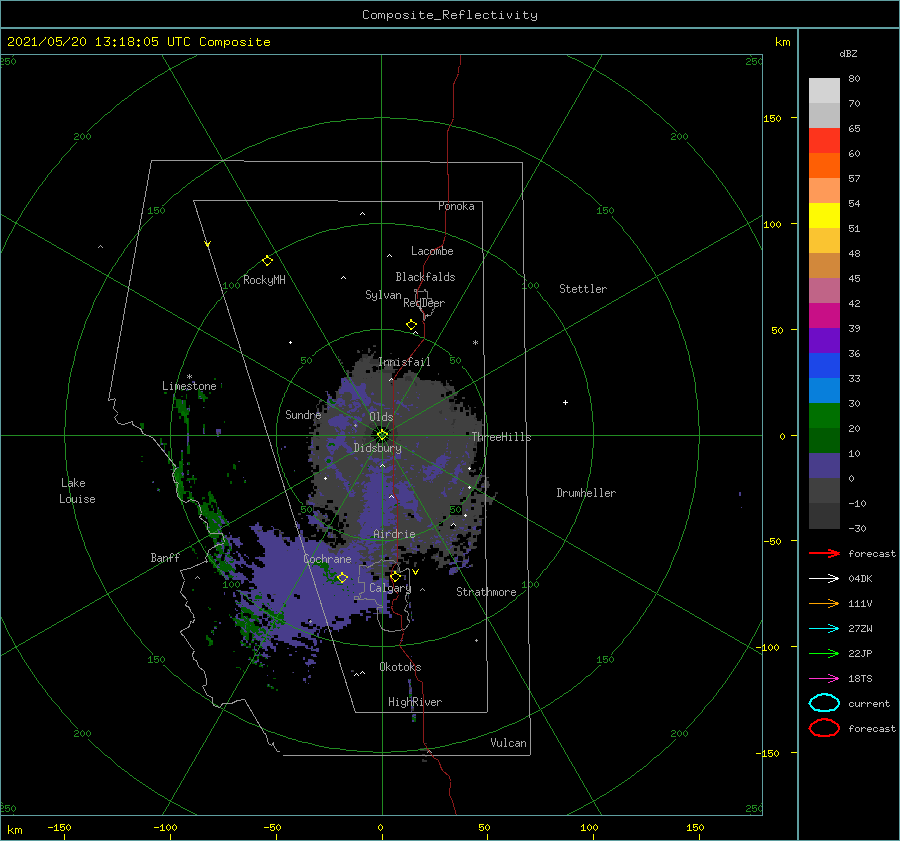
Task: Click the asterisk marker above Limestone
Action: pos(189,377)
